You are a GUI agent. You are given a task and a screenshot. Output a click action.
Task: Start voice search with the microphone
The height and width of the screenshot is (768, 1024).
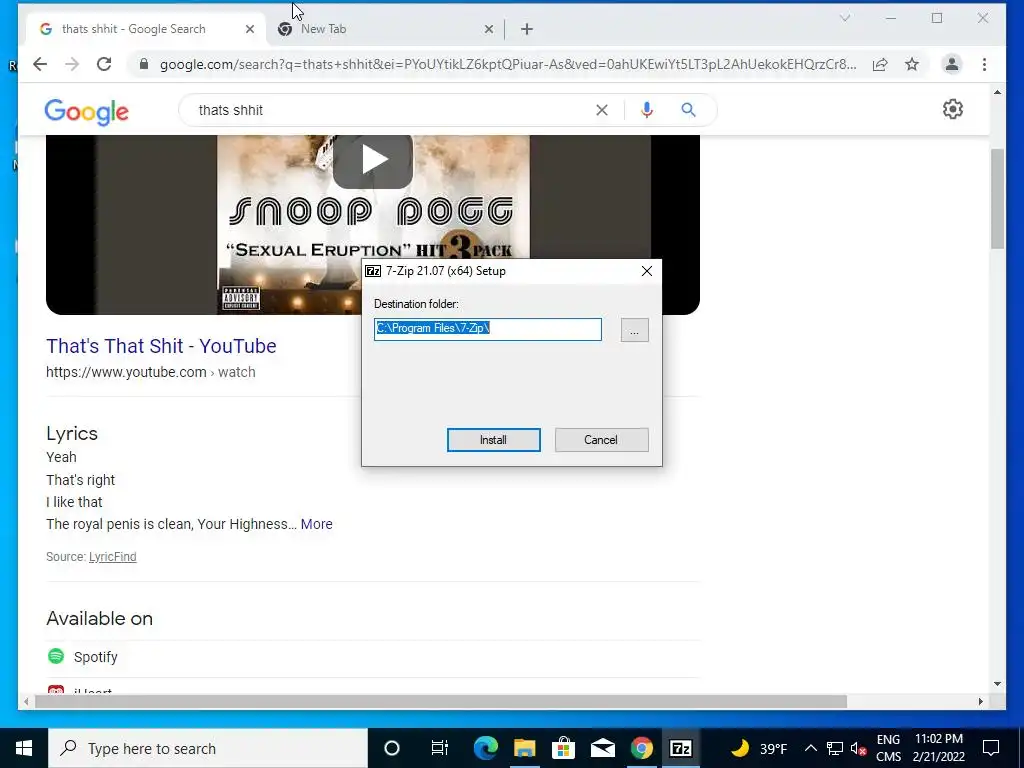click(x=647, y=110)
